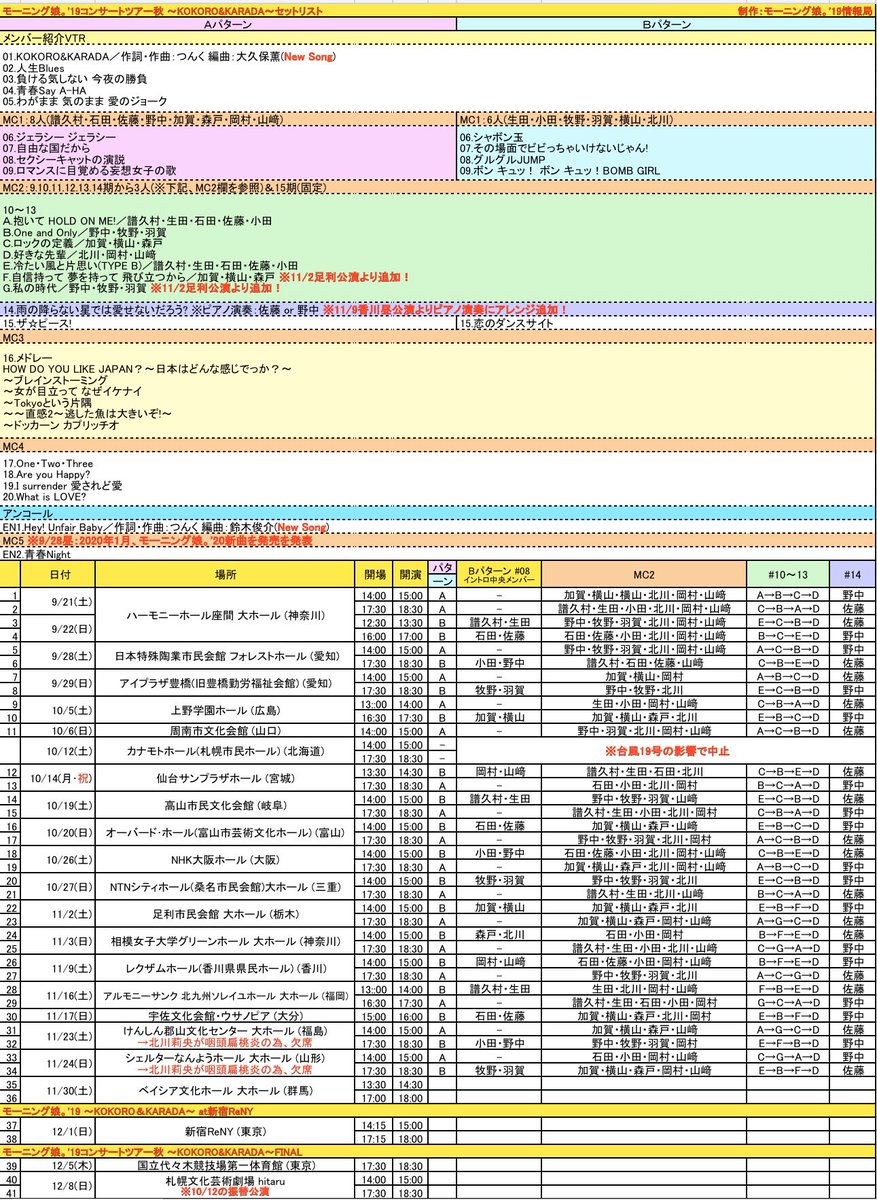
Task: Click the 〜Tokyoという片隅 medley line
Action: coord(47,403)
